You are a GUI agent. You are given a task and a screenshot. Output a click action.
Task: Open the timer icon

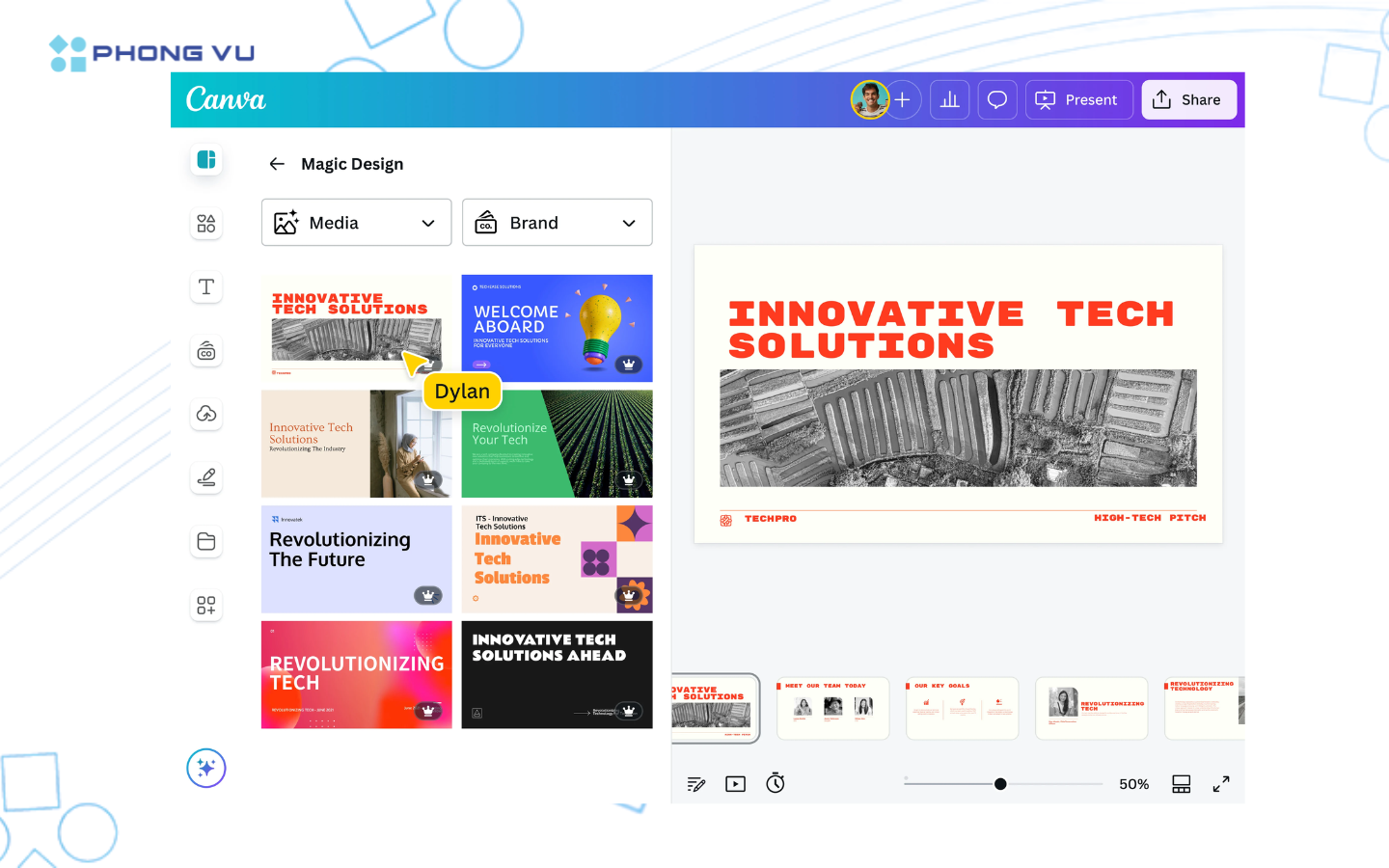[776, 784]
